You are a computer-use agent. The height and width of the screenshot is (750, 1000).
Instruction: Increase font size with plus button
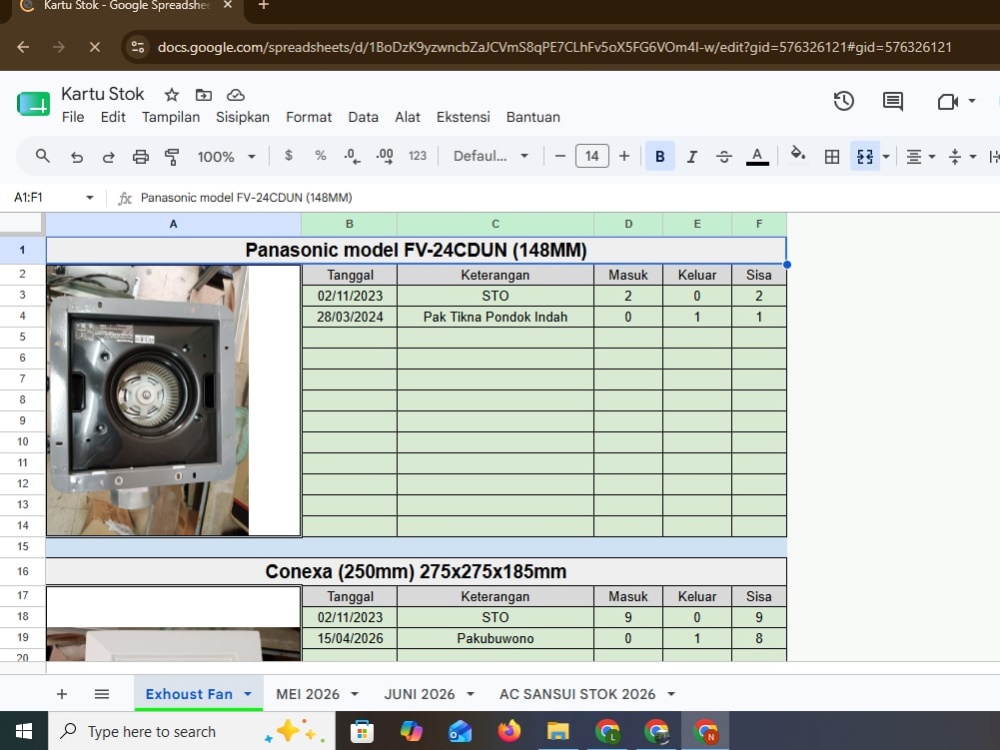point(624,156)
